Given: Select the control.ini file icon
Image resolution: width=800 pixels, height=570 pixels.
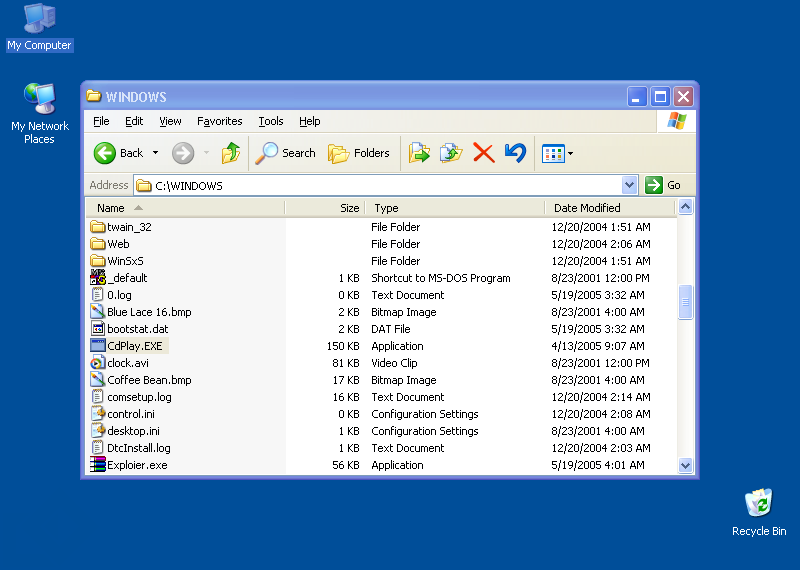Looking at the screenshot, I should tap(97, 414).
